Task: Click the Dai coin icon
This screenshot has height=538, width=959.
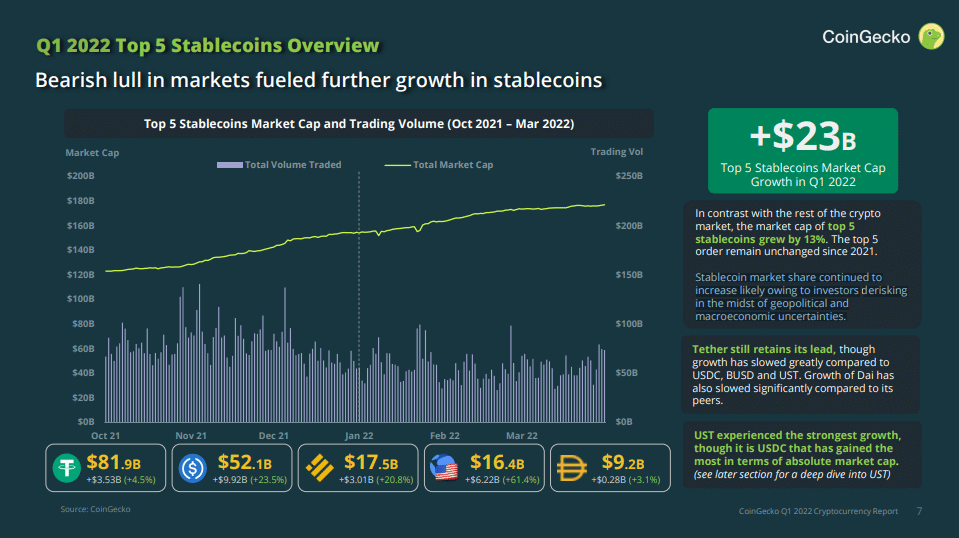Action: tap(569, 468)
